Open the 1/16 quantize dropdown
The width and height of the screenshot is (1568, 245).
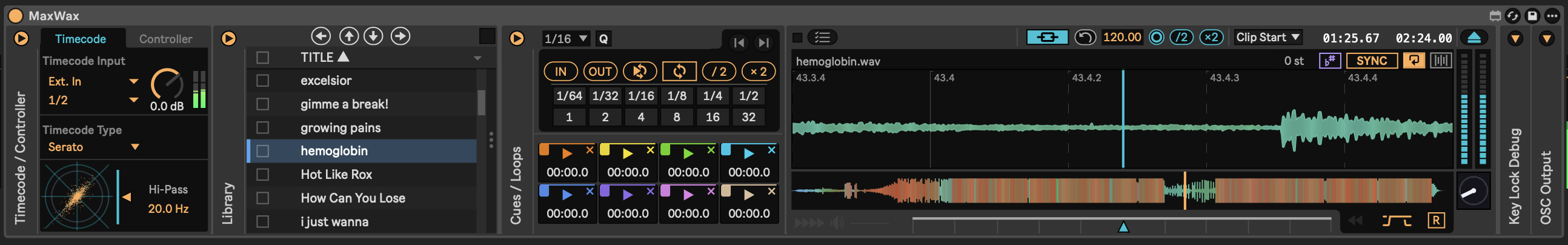pyautogui.click(x=565, y=38)
